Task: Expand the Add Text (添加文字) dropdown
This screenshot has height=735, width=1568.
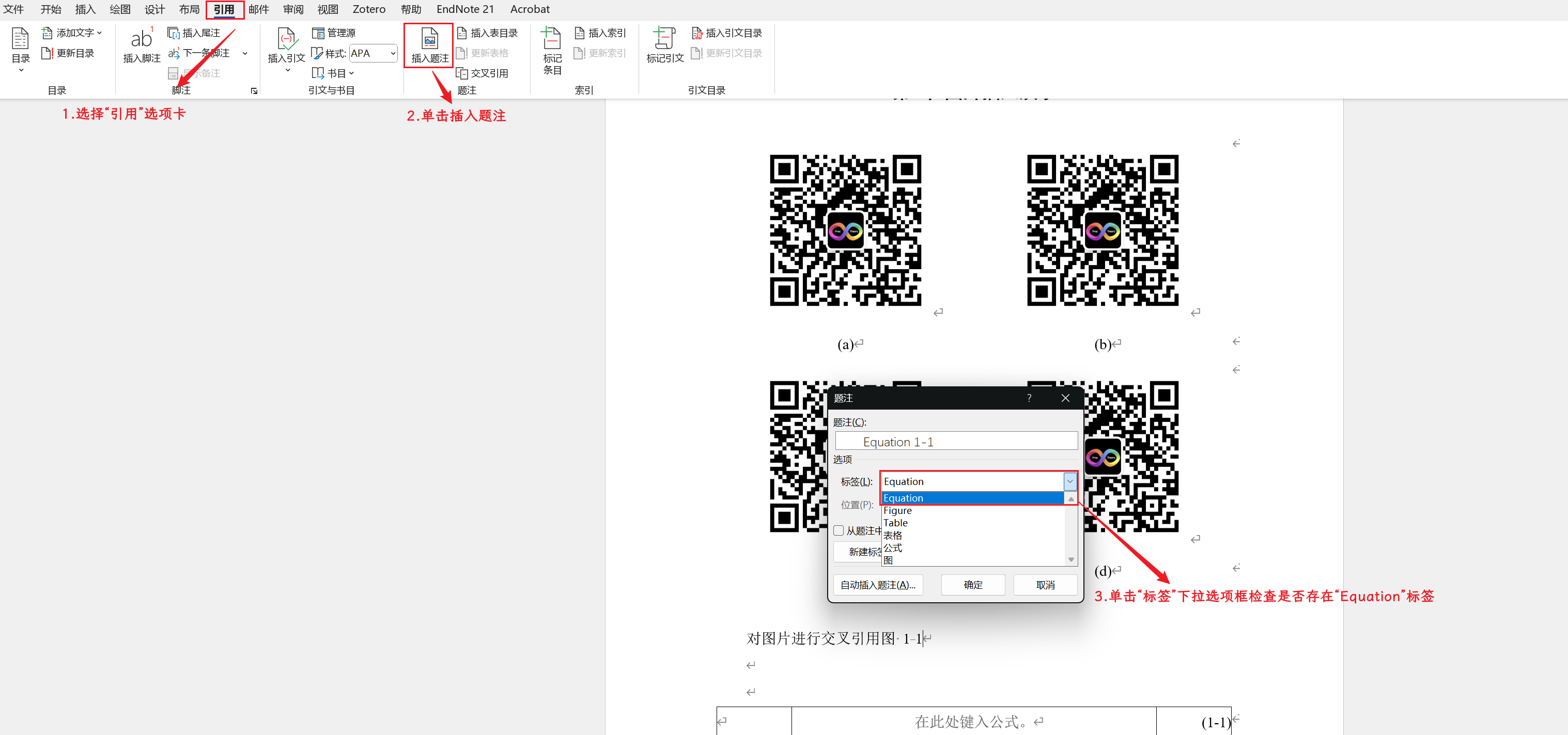Action: (x=100, y=33)
